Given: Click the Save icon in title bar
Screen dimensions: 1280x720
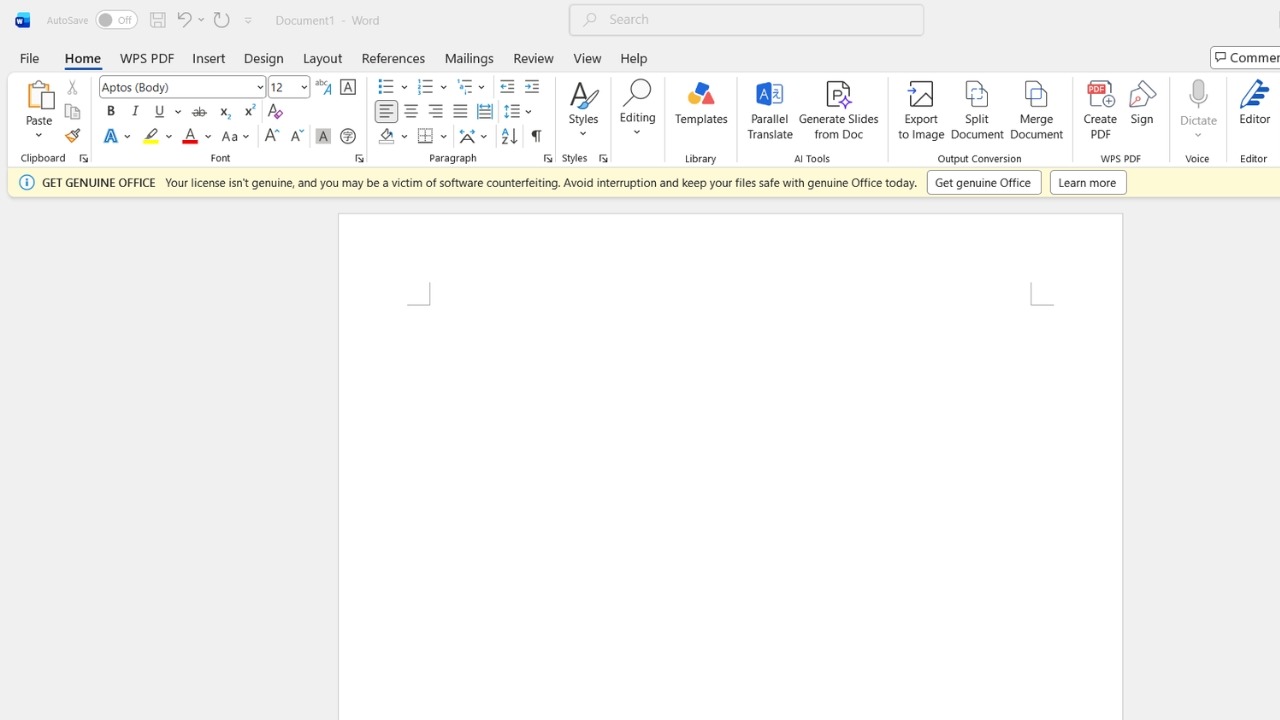Looking at the screenshot, I should [157, 20].
